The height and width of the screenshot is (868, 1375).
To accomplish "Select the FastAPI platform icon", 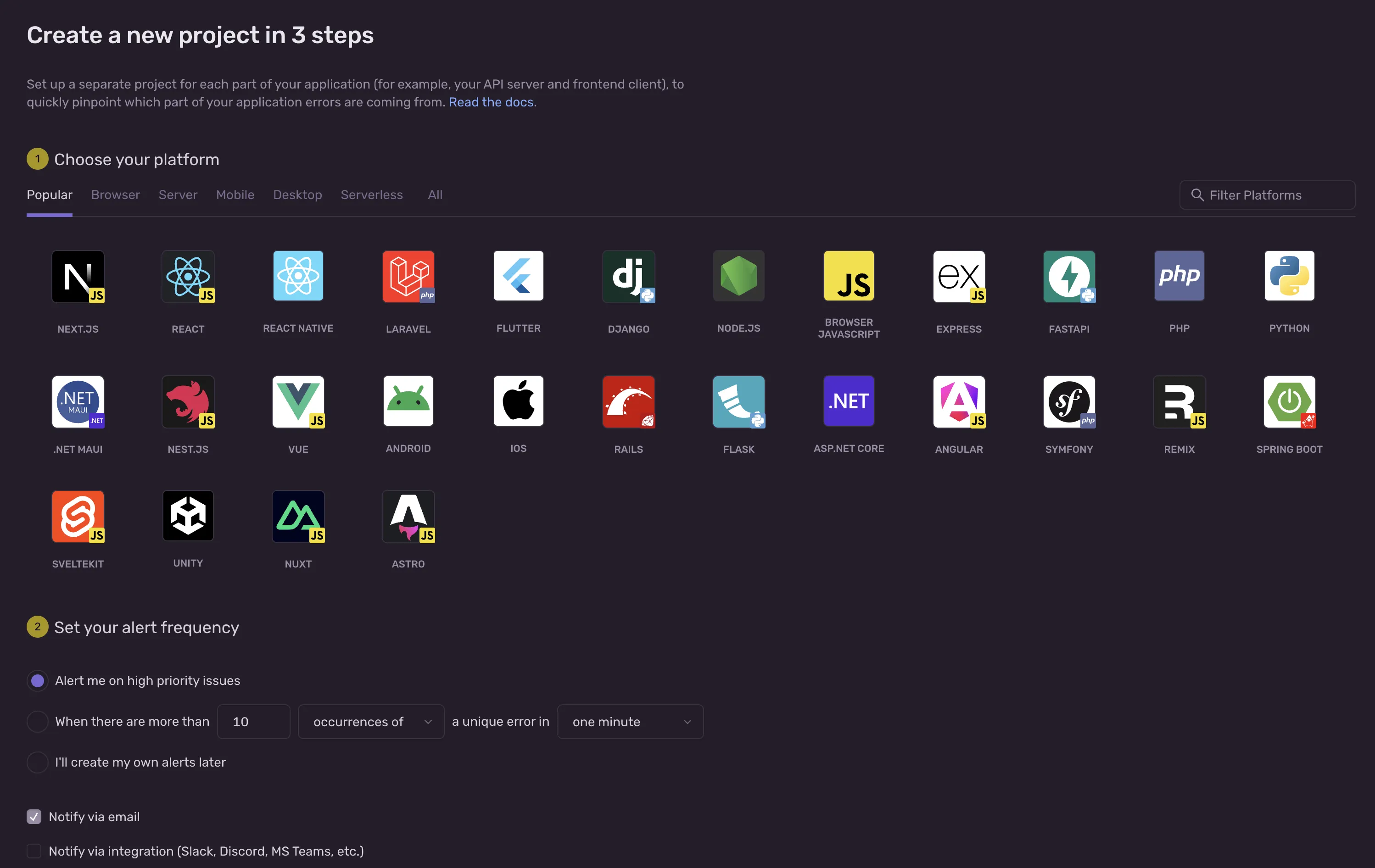I will click(1069, 276).
